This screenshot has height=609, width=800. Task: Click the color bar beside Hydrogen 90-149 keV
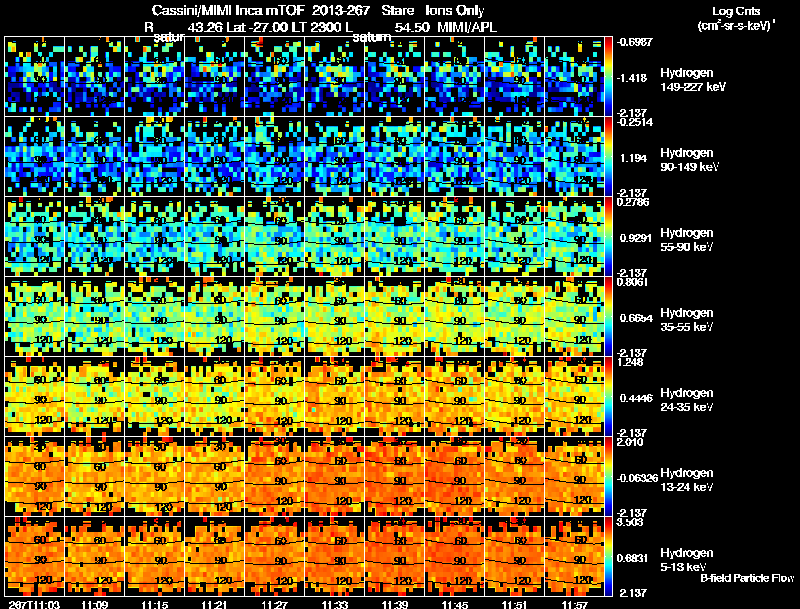[608, 156]
